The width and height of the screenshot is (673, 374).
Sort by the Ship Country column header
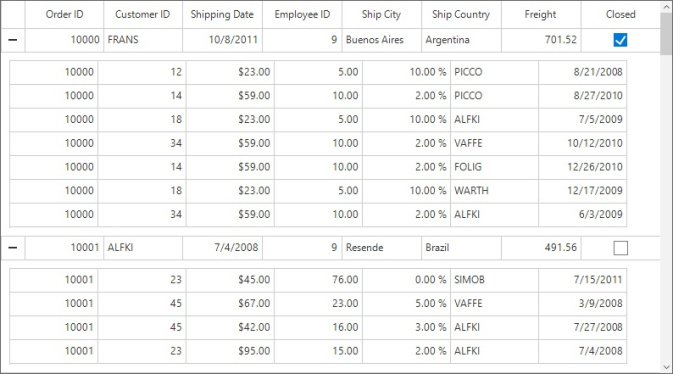point(461,14)
